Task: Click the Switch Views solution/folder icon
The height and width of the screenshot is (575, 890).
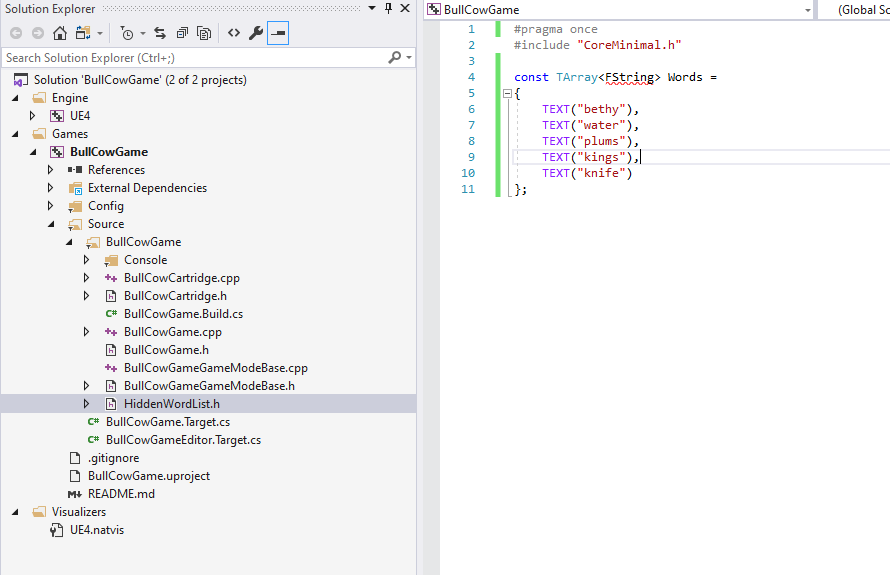Action: (x=82, y=33)
